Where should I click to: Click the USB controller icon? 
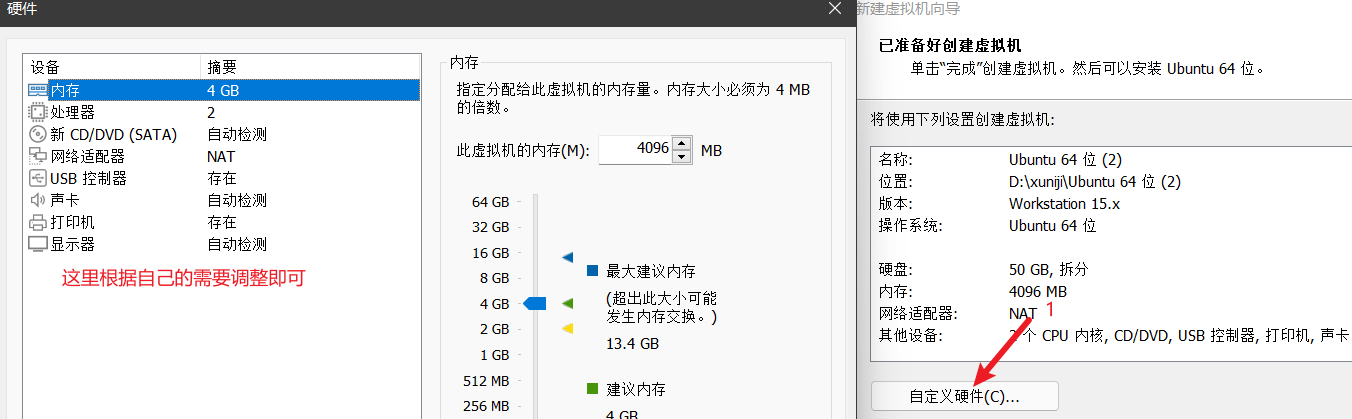(x=38, y=178)
